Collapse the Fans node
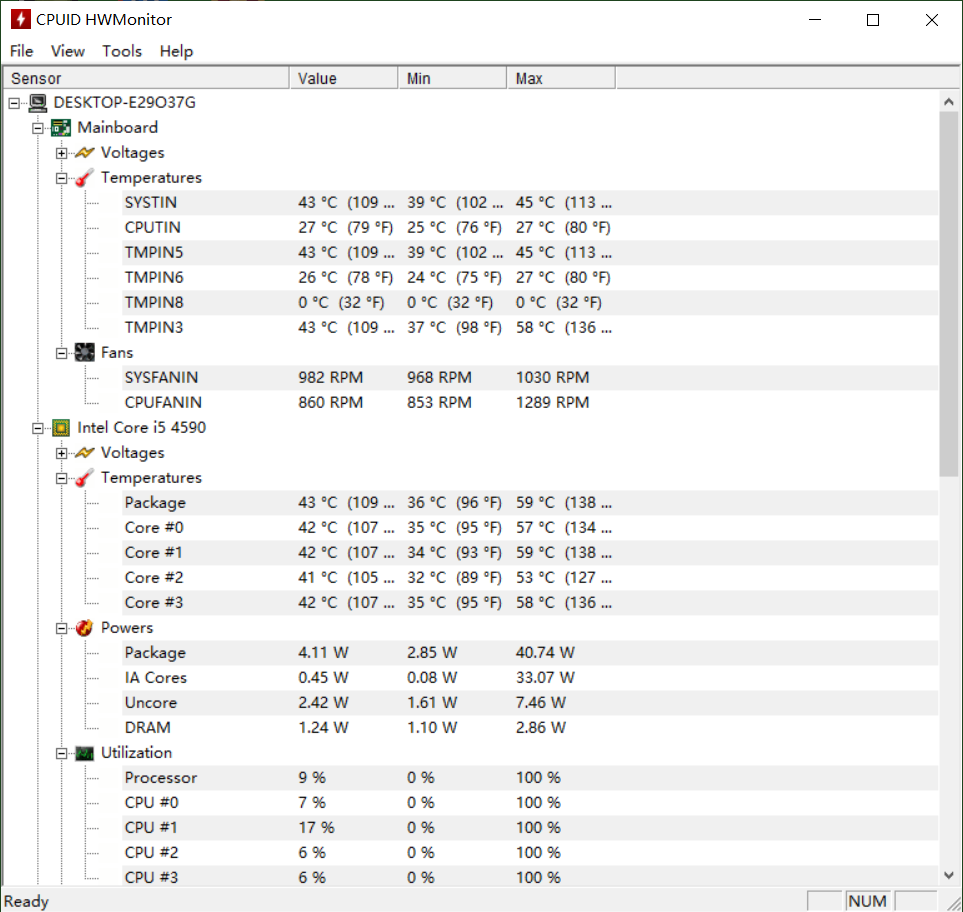Screen dimensions: 963x912 [x=61, y=353]
